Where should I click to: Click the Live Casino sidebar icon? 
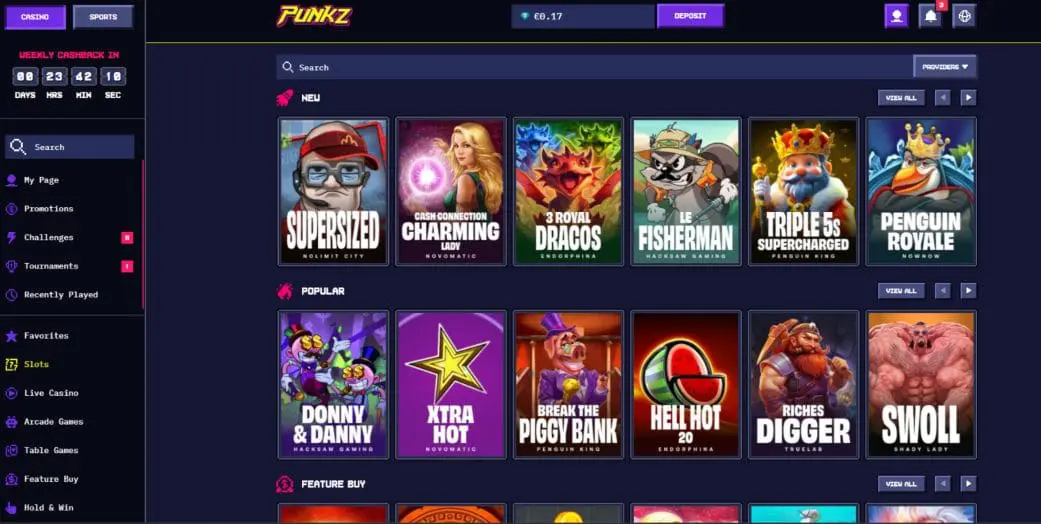point(11,393)
